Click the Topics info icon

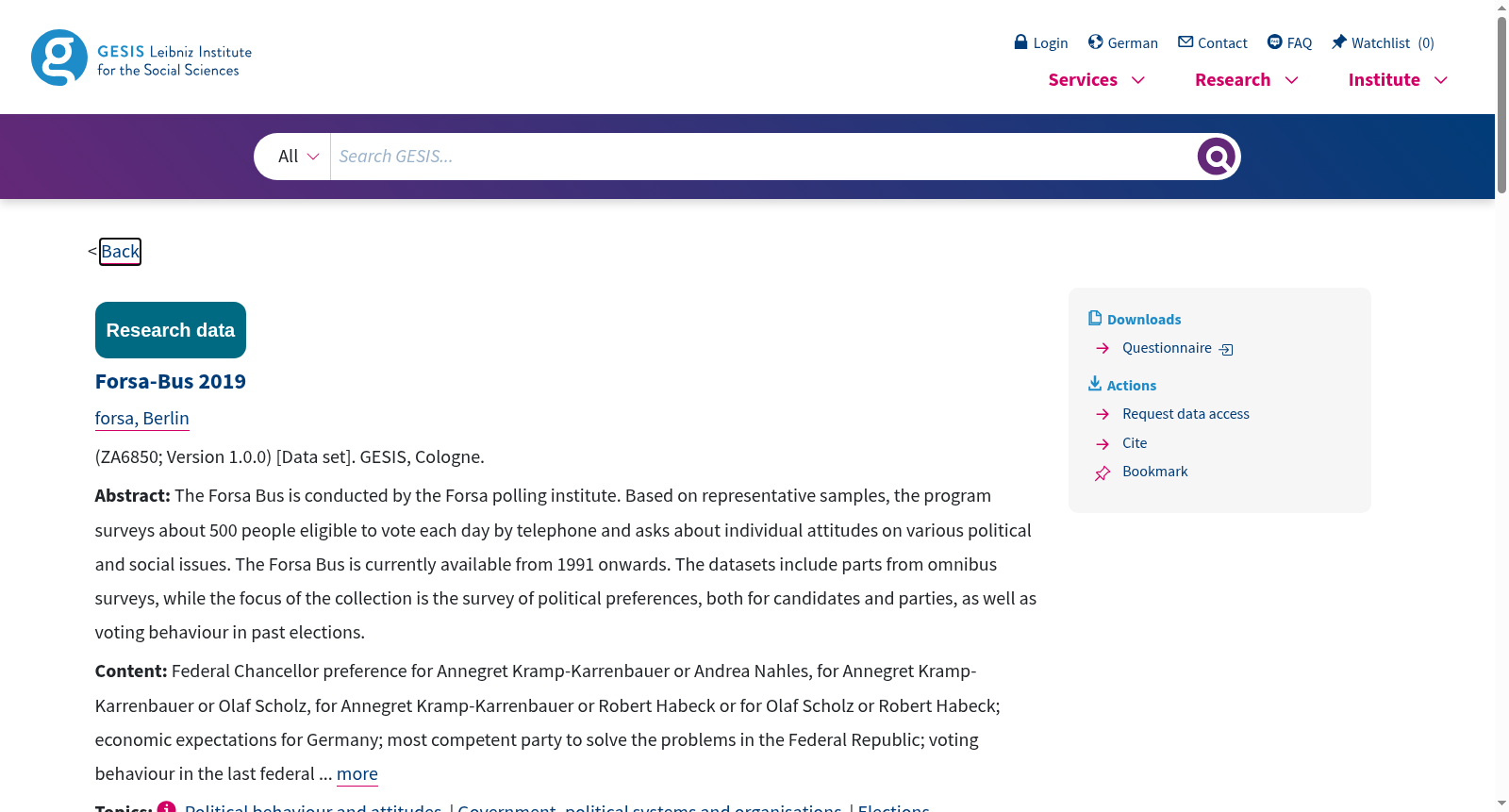click(x=166, y=807)
